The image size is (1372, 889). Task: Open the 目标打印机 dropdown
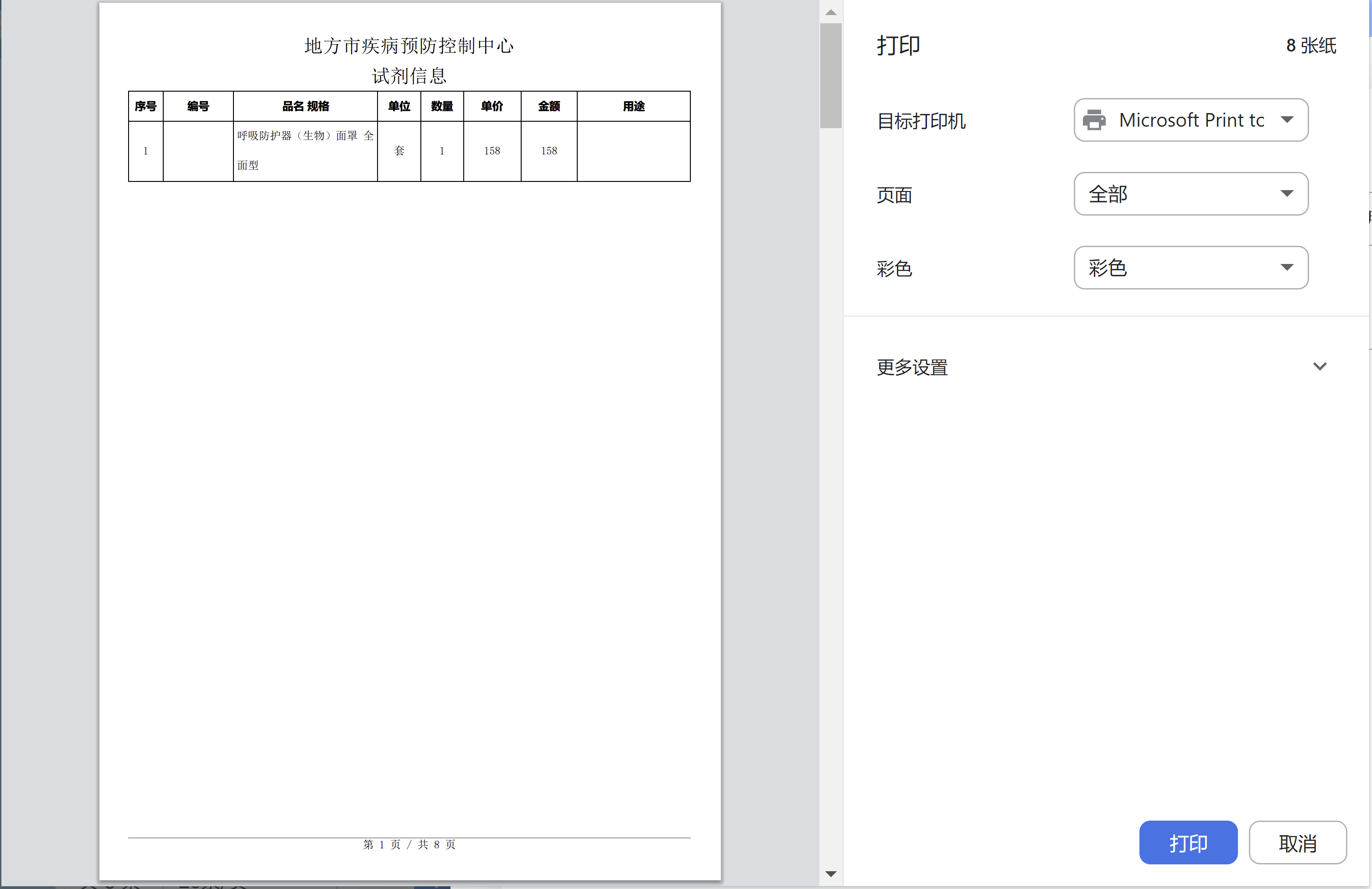(x=1191, y=120)
